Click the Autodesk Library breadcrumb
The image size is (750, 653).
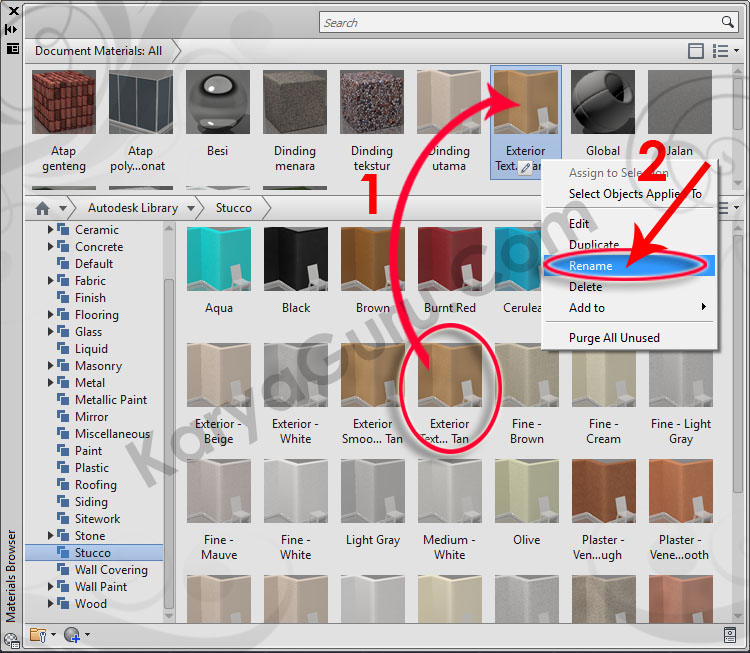(x=132, y=208)
